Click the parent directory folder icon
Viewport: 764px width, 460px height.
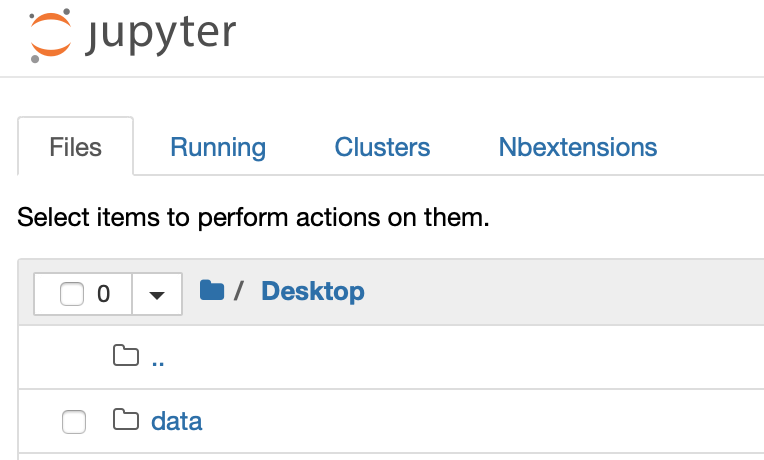[125, 356]
